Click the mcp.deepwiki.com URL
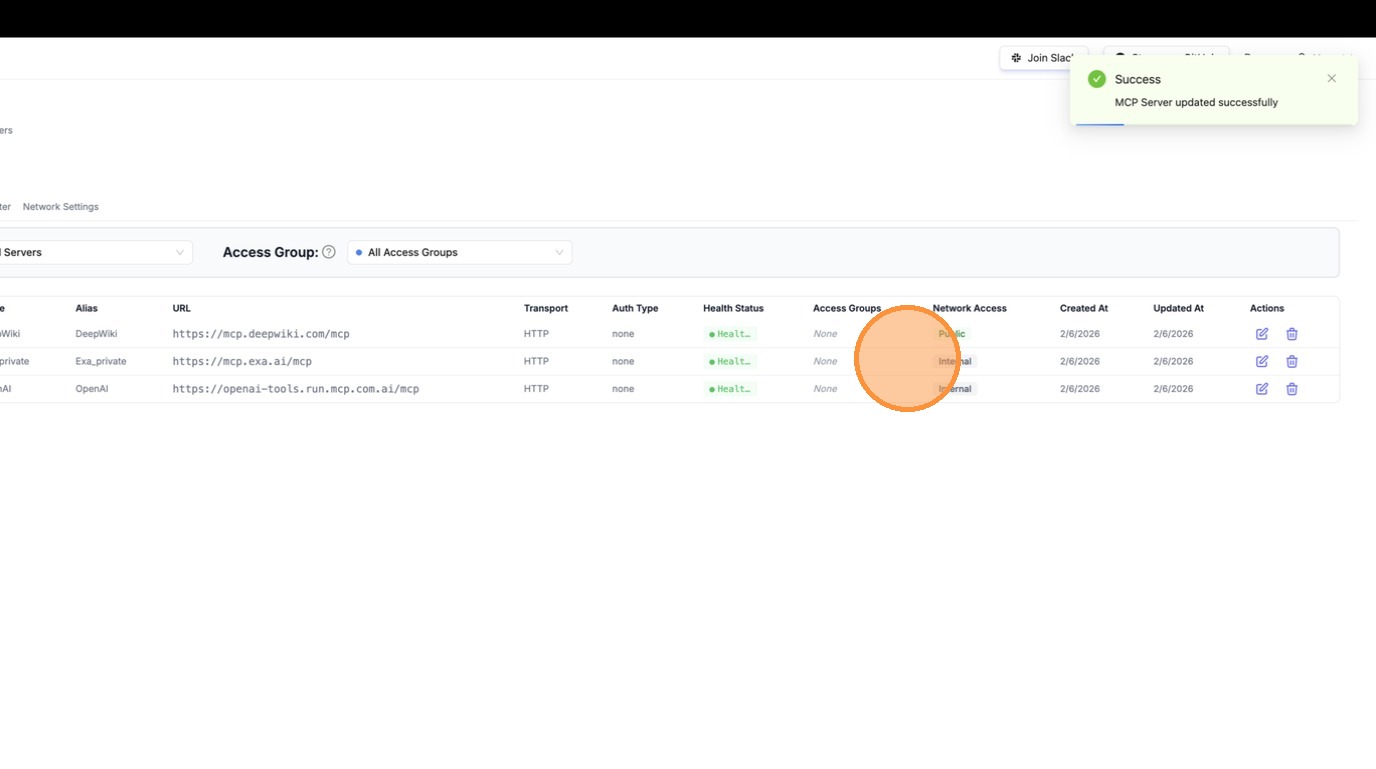This screenshot has width=1376, height=769. click(261, 334)
